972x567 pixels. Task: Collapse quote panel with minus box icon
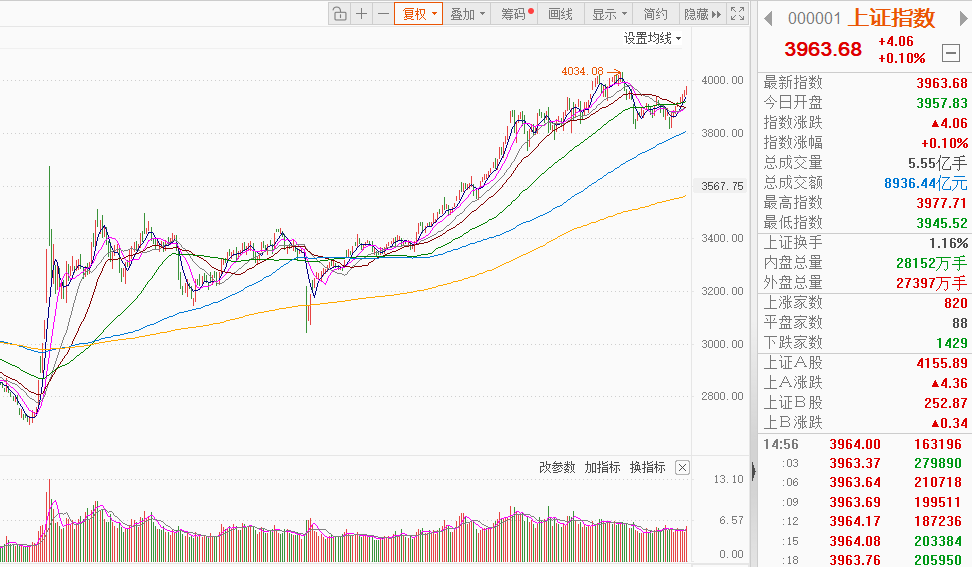click(950, 53)
